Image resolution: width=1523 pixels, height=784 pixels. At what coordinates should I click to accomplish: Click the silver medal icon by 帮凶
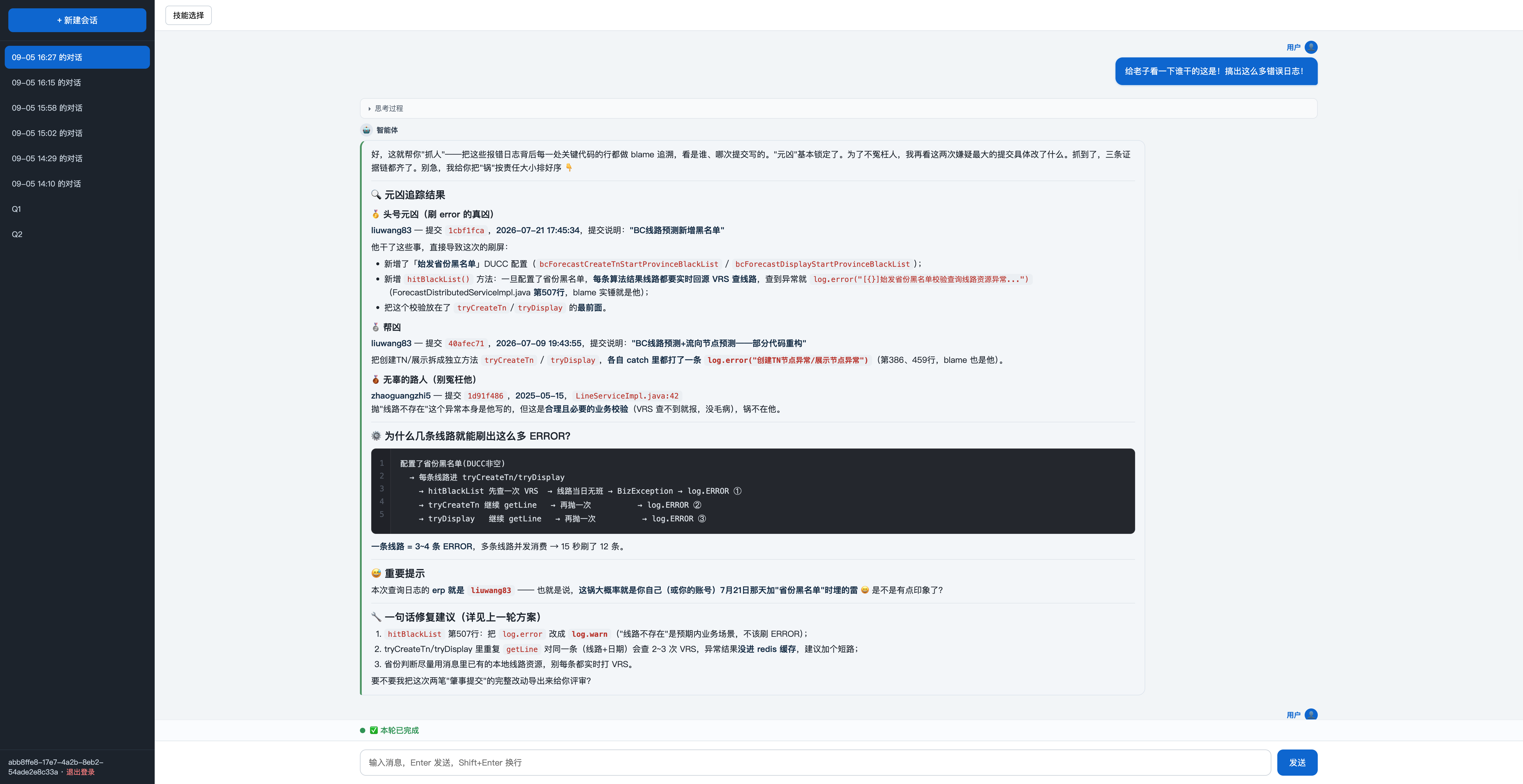pyautogui.click(x=375, y=327)
